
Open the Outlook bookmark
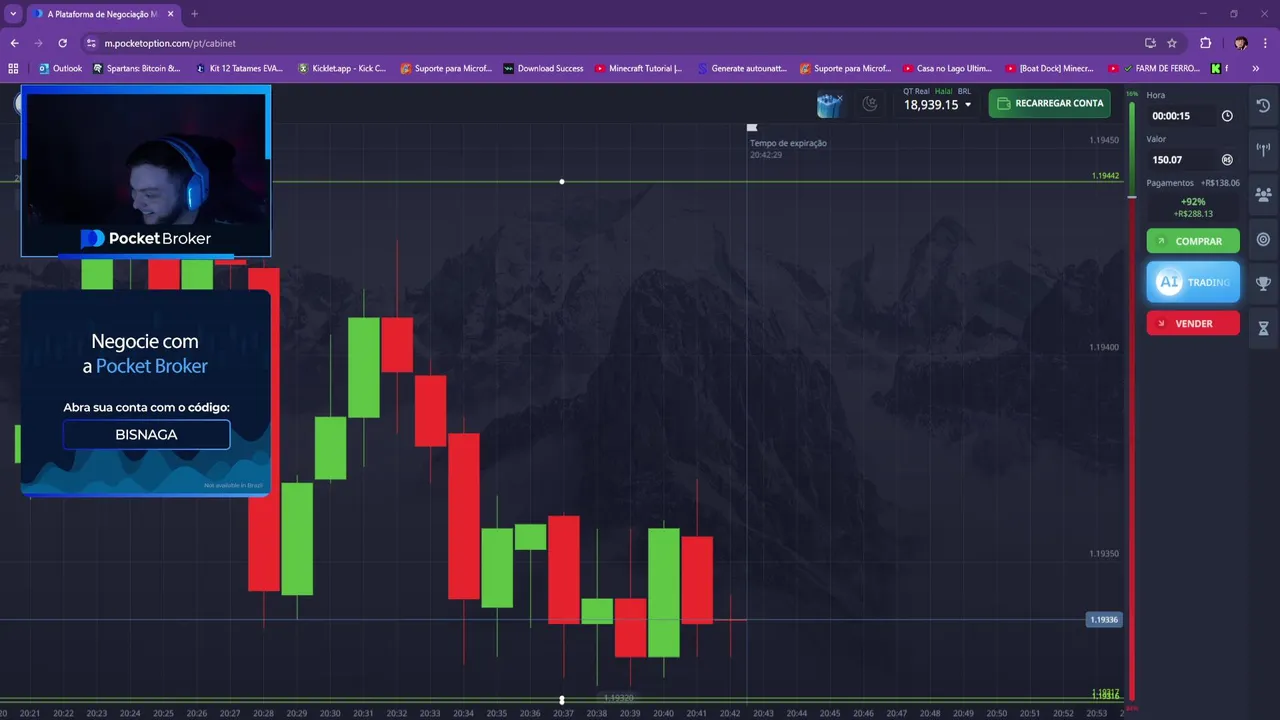point(61,68)
